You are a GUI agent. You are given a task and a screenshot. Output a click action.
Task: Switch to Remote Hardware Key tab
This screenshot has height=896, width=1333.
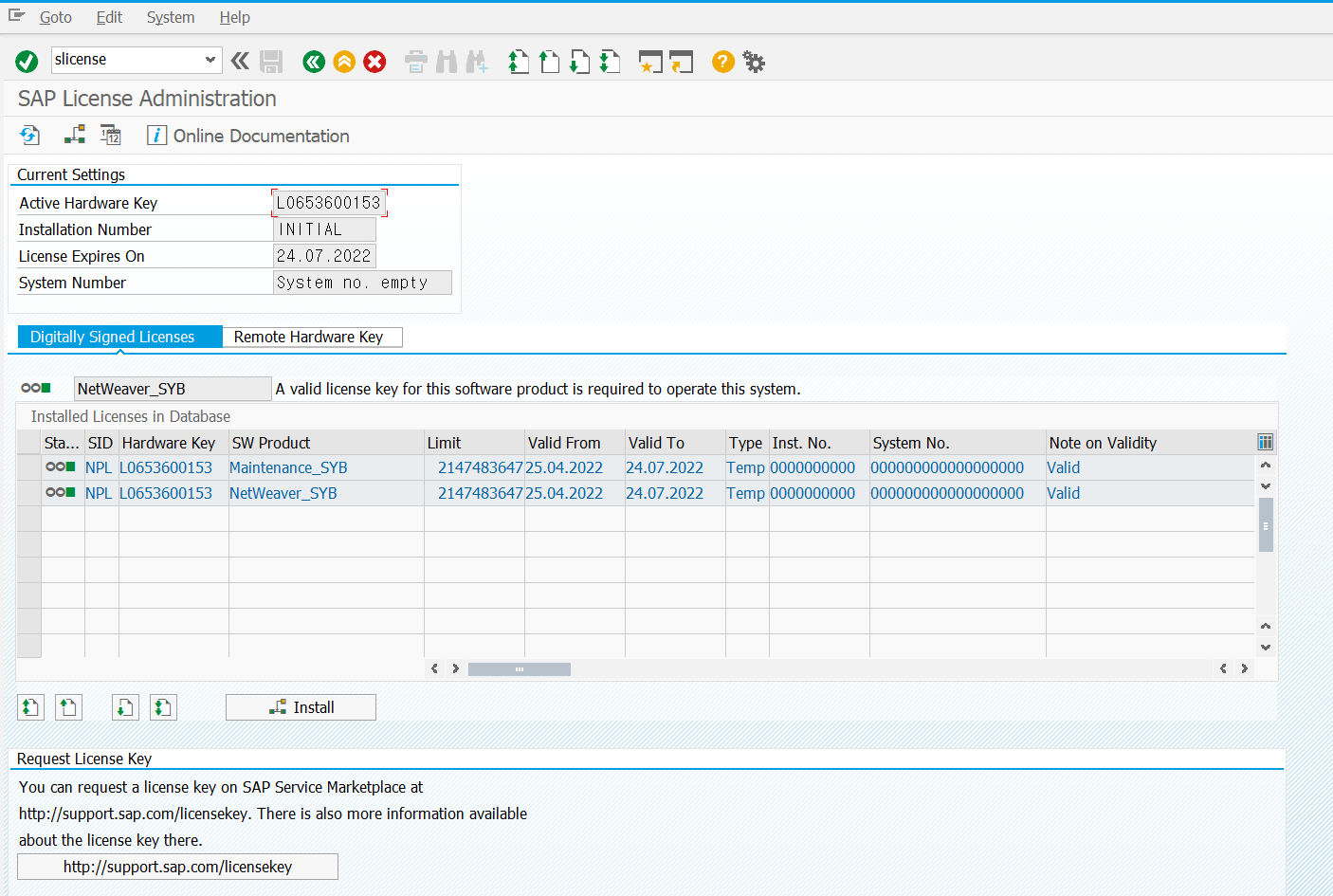[309, 337]
